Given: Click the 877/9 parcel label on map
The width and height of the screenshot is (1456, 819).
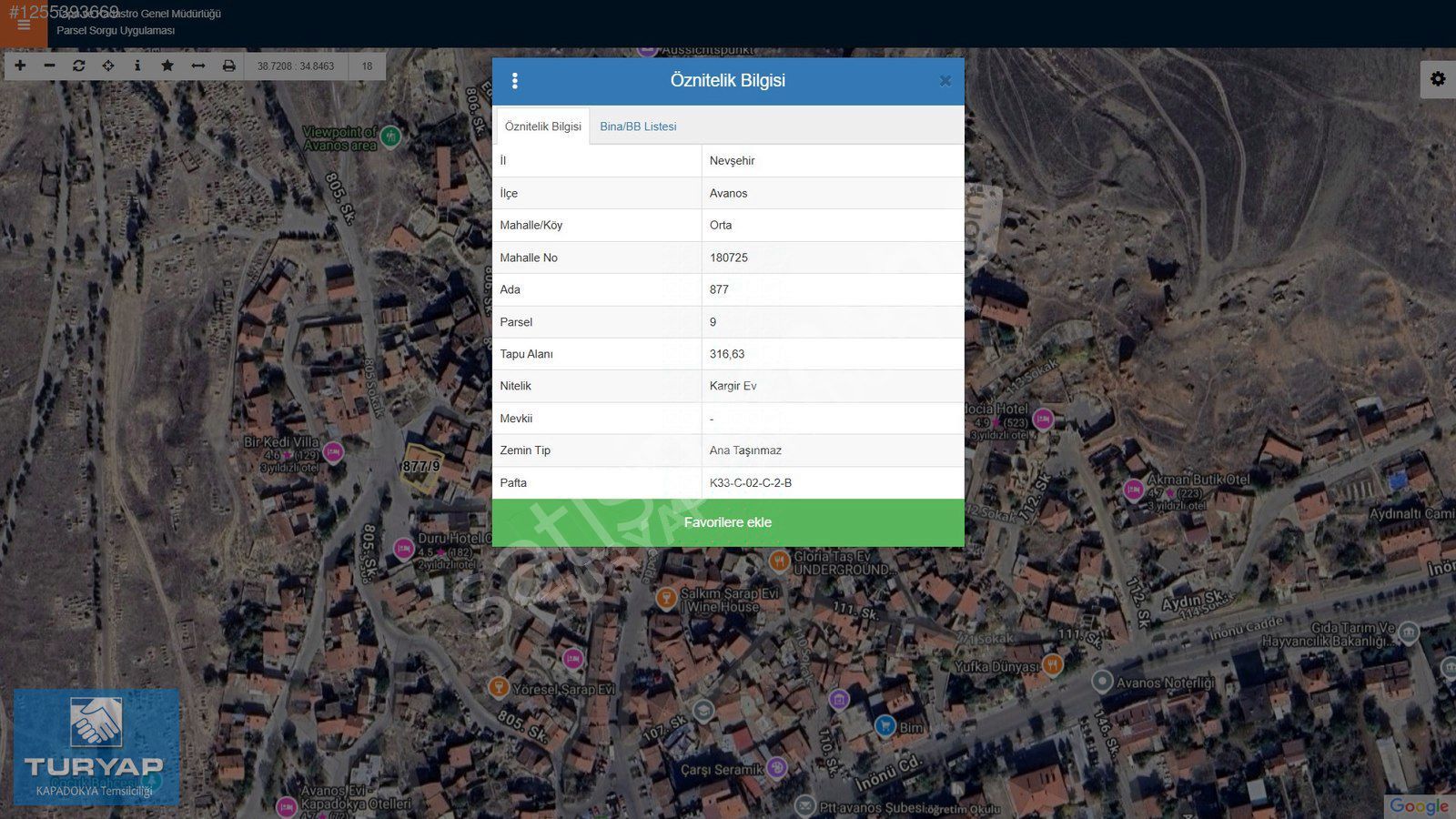Looking at the screenshot, I should [x=420, y=466].
